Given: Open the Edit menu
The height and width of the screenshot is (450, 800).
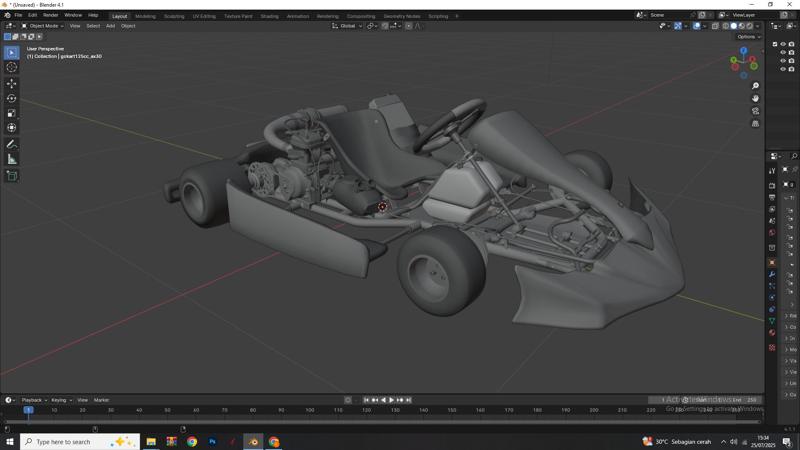Looking at the screenshot, I should pos(32,15).
